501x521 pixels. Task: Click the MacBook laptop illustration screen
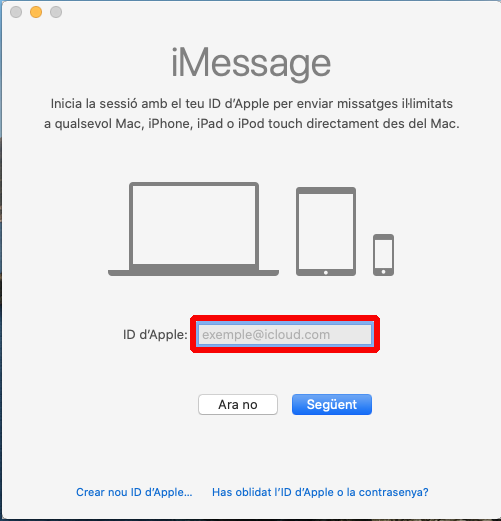(x=194, y=225)
